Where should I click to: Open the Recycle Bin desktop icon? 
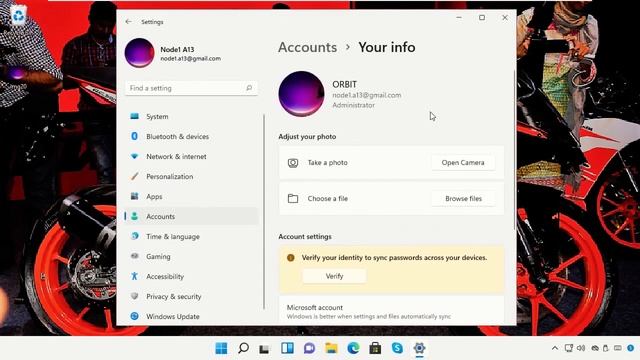click(x=18, y=16)
